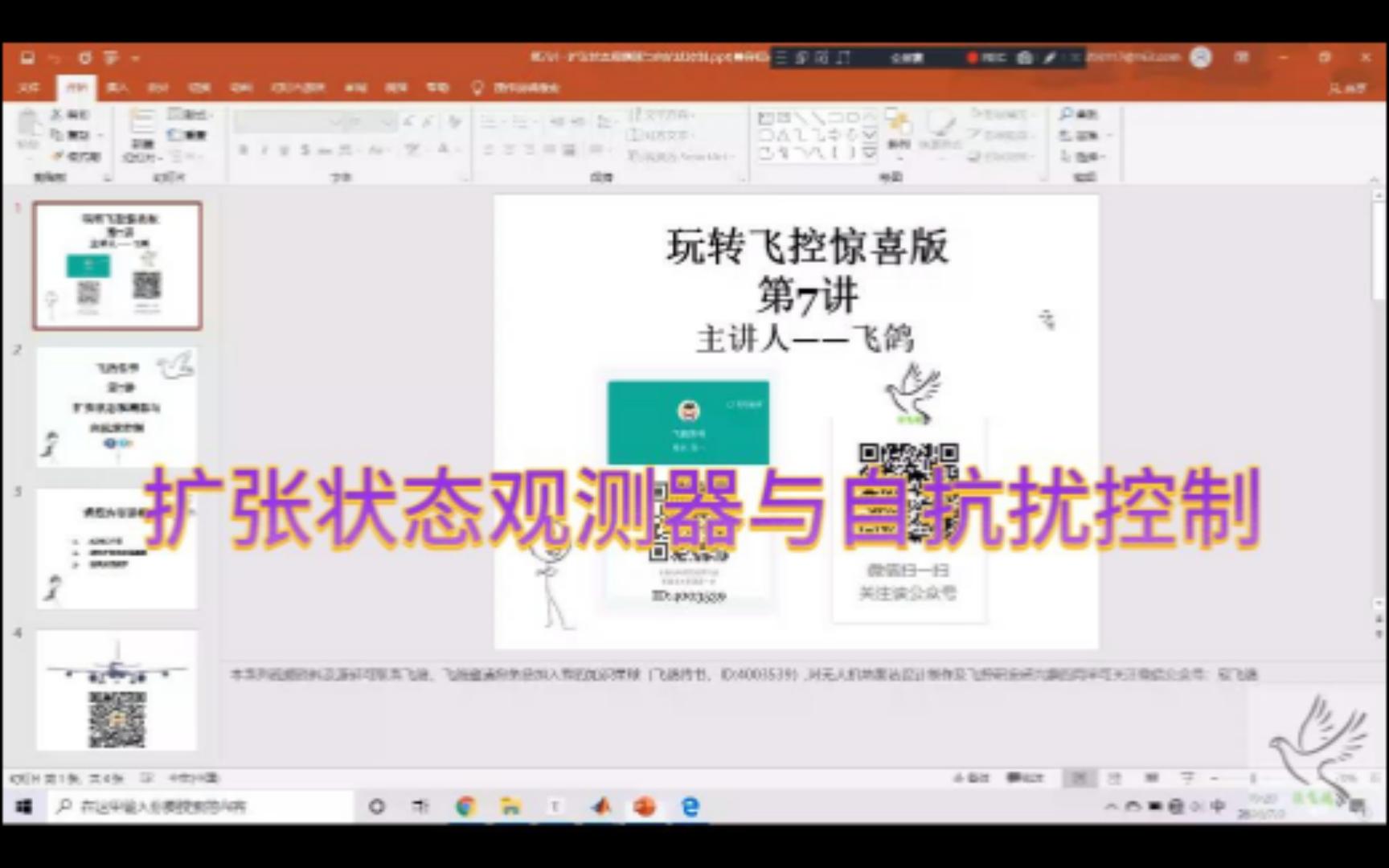Open Chrome from the taskbar
The image size is (1389, 868).
[x=465, y=806]
